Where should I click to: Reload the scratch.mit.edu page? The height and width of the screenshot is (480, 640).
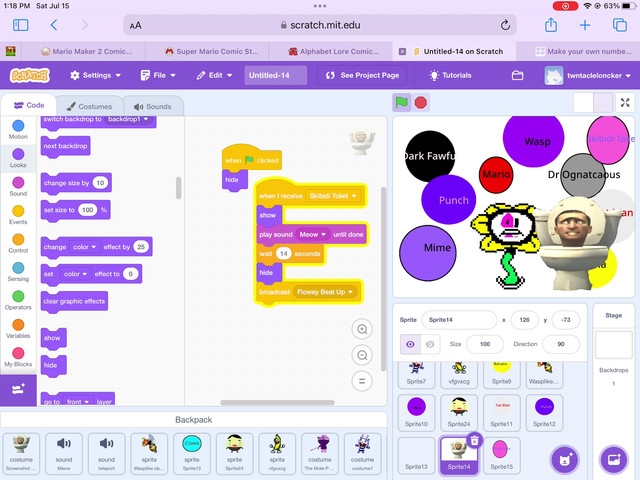pyautogui.click(x=505, y=25)
